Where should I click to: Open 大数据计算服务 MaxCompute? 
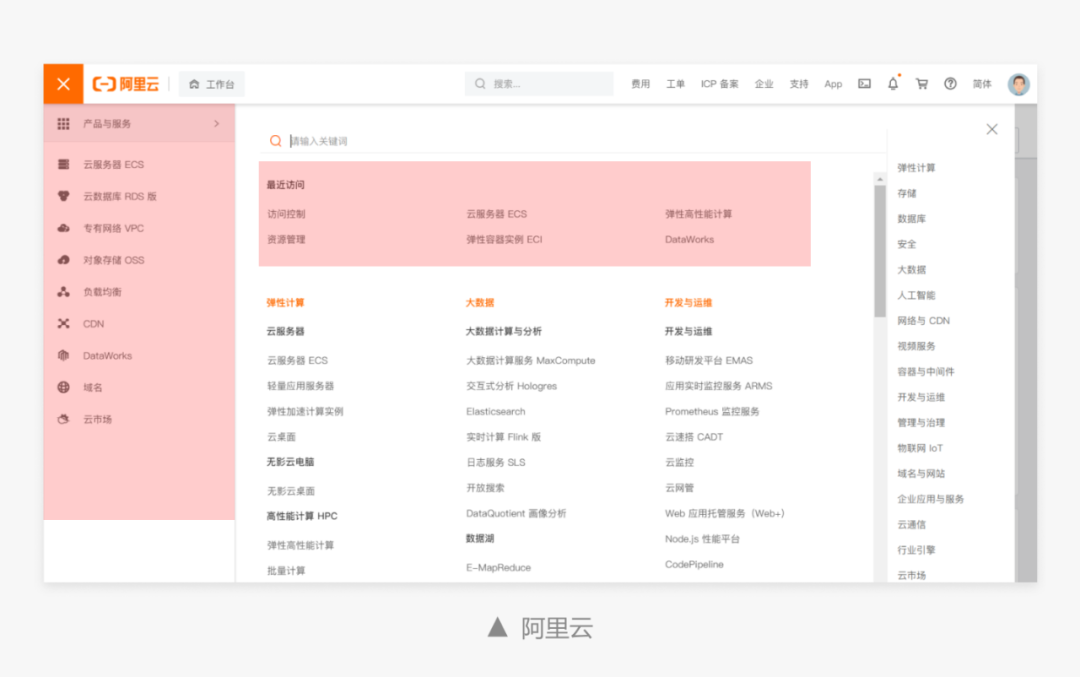[530, 360]
